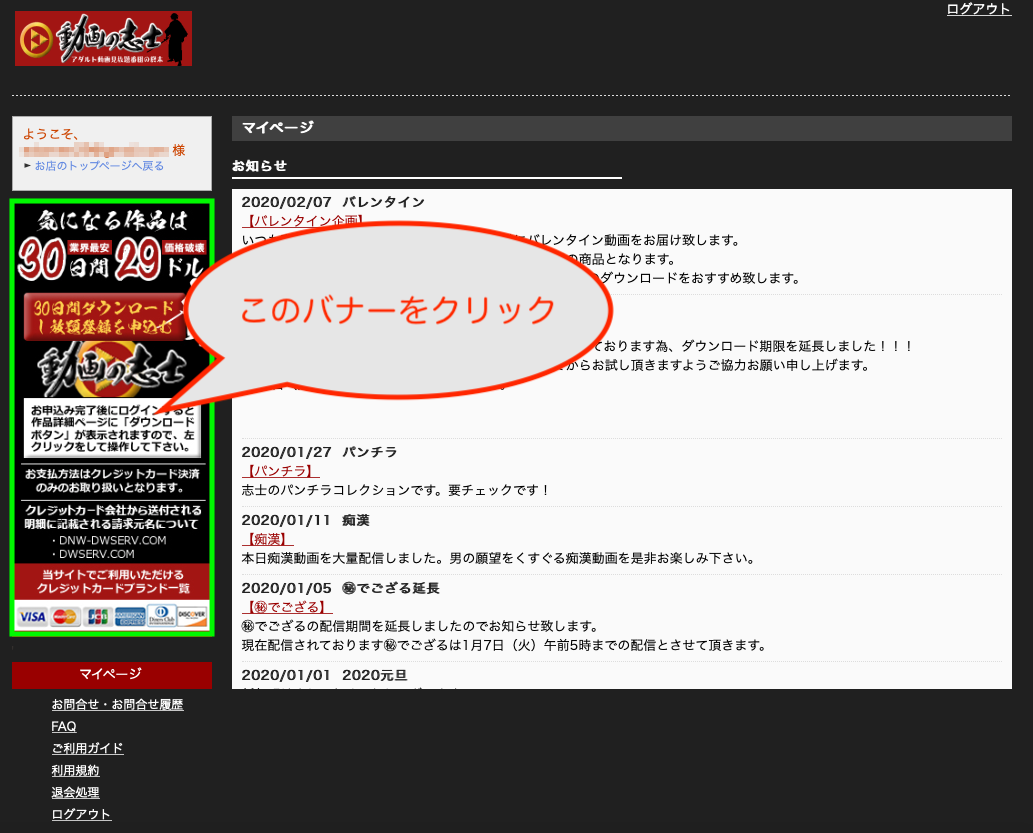1033x833 pixels.
Task: Open the FAQ sidebar link
Action: pos(64,727)
